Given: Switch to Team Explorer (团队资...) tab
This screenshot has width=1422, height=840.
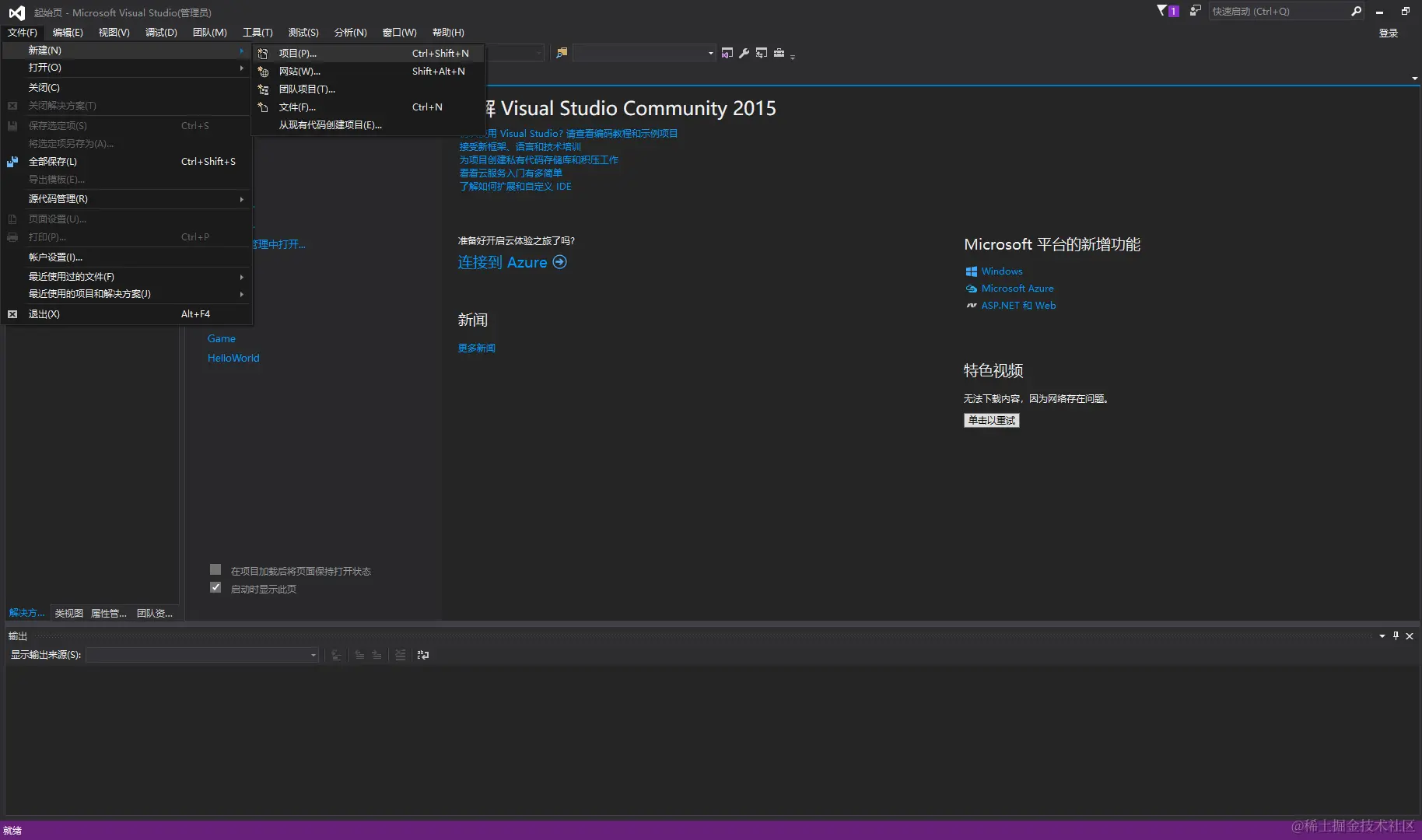Looking at the screenshot, I should (155, 614).
